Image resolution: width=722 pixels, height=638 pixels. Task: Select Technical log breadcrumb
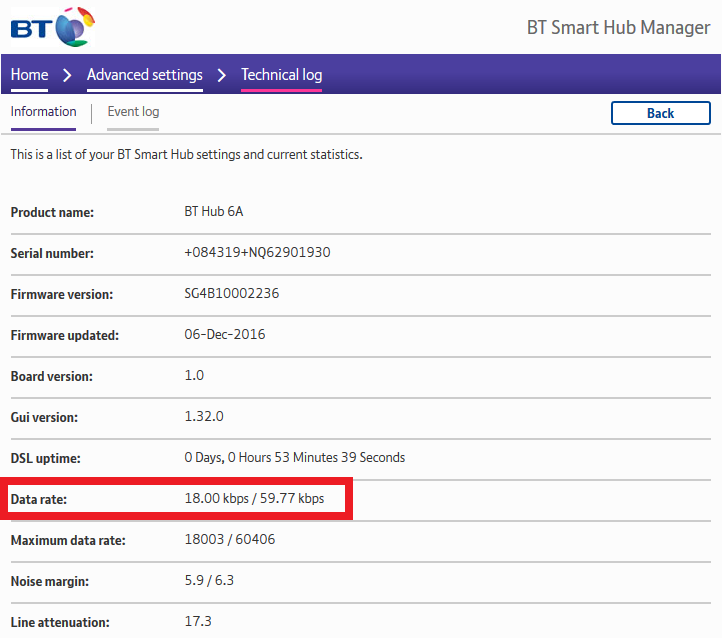tap(281, 75)
